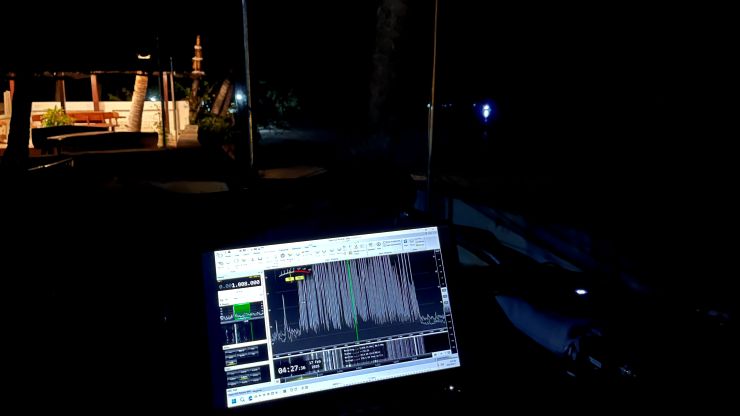Click the left yellow label under the S-meter
This screenshot has height=416, width=740.
click(289, 279)
